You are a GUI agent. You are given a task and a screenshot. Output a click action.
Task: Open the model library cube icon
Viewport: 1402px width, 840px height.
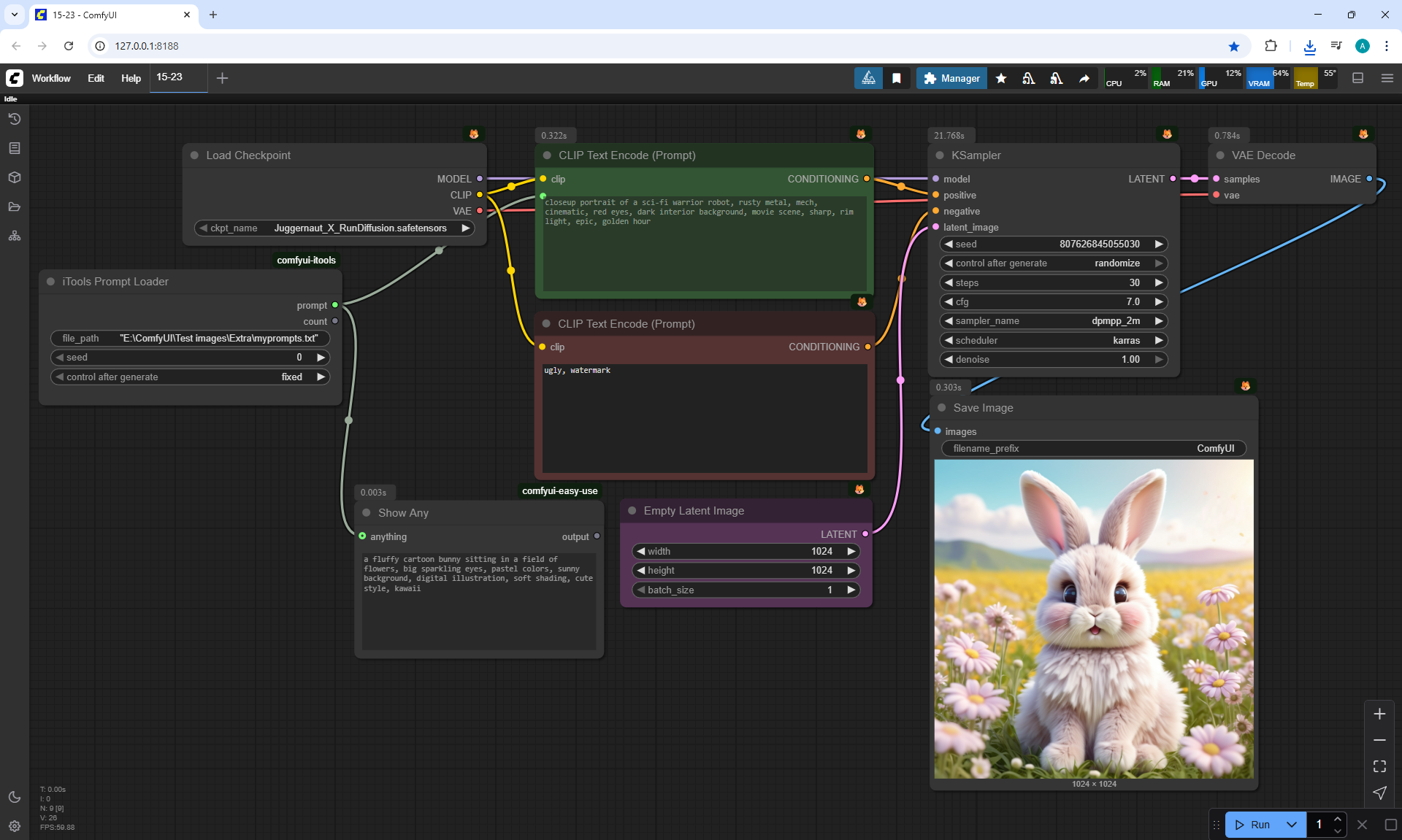(x=15, y=177)
